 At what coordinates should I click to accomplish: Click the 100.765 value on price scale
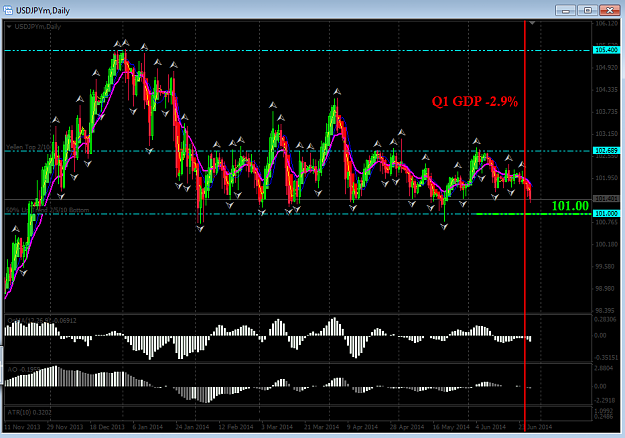click(x=606, y=222)
